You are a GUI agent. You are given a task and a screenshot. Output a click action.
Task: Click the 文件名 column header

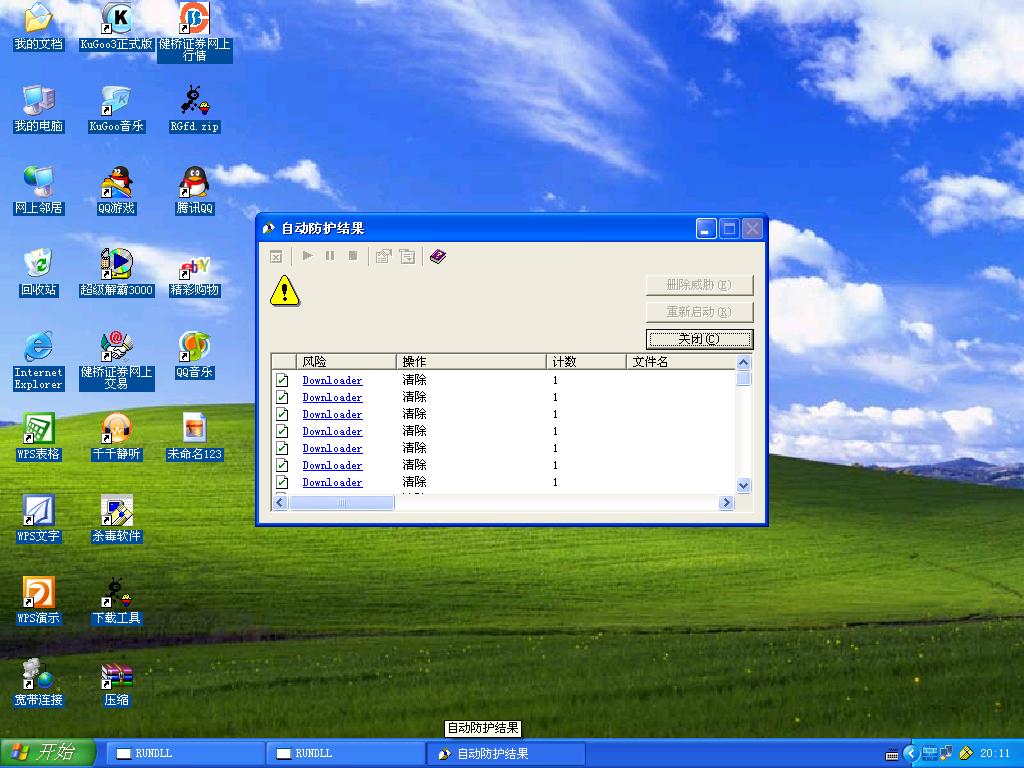tap(680, 362)
